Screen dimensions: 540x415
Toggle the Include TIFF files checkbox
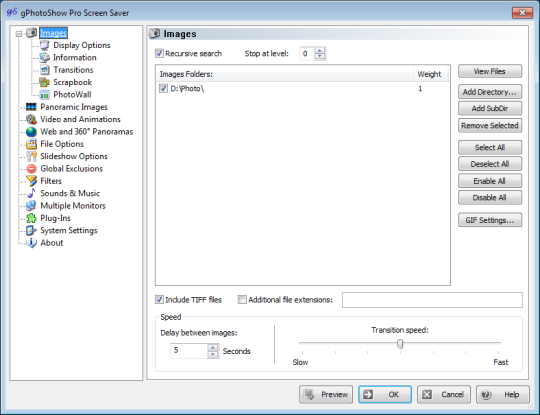pyautogui.click(x=159, y=300)
